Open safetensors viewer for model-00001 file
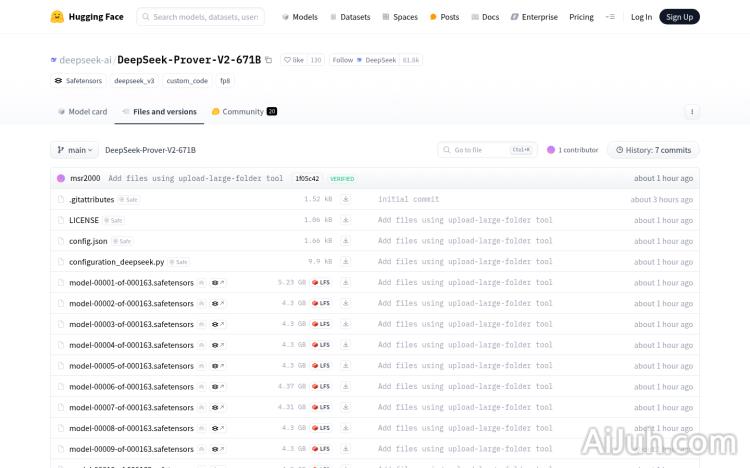750x468 pixels. [x=218, y=283]
